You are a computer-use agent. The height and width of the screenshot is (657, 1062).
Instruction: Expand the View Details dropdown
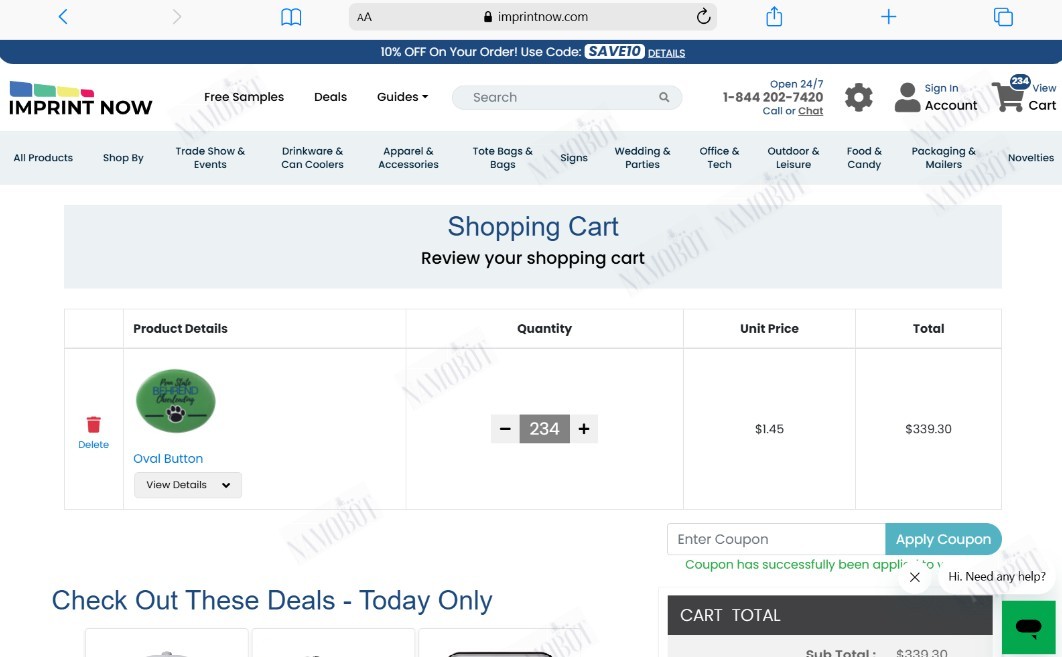pyautogui.click(x=188, y=485)
